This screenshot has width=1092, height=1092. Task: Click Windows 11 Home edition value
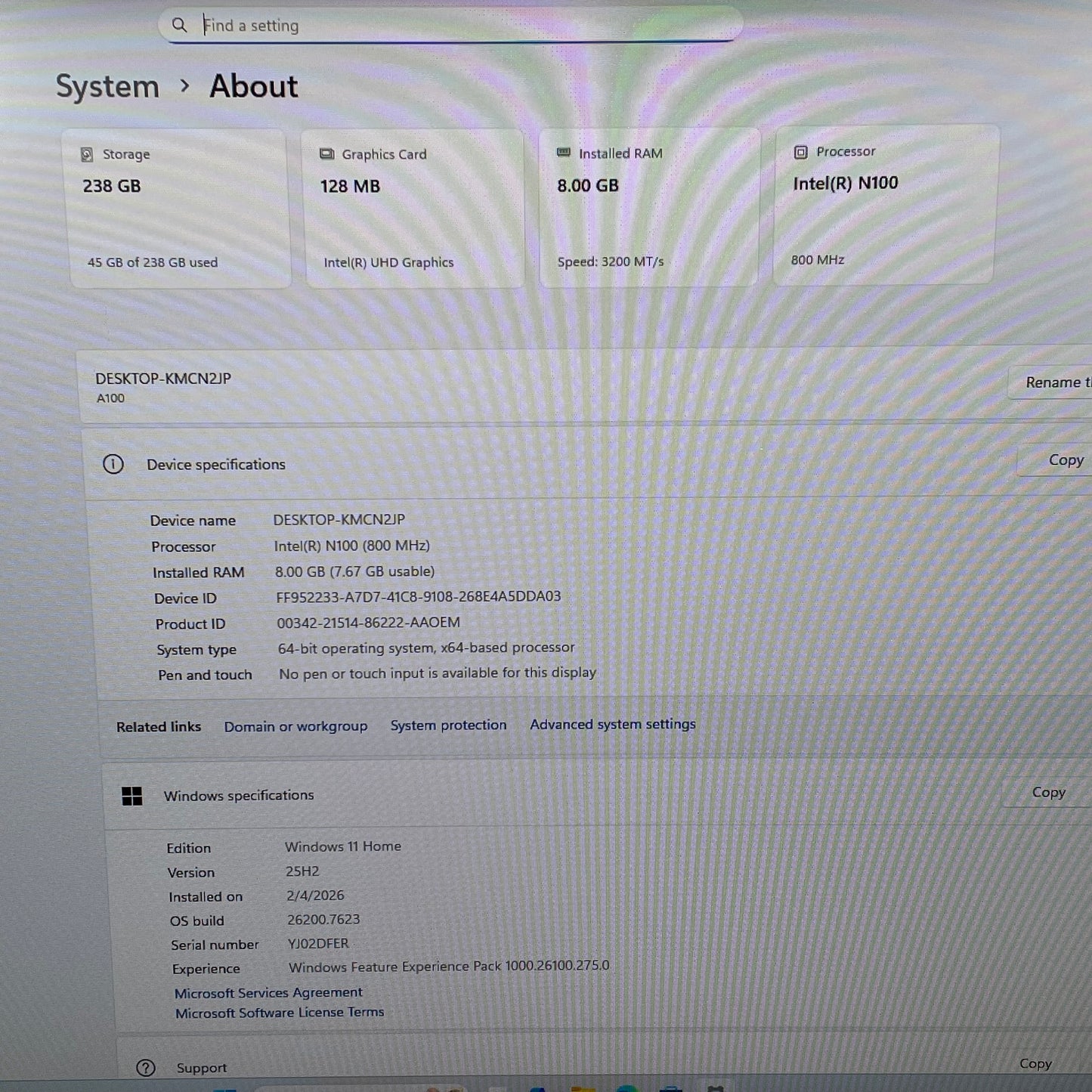343,846
